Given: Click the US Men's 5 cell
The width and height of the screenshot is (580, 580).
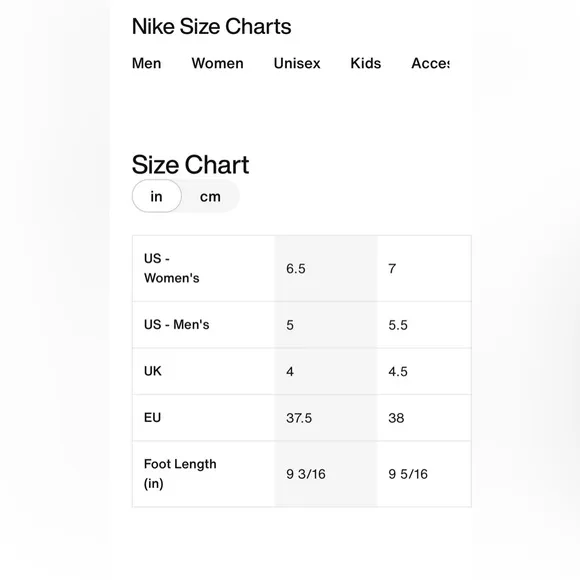Looking at the screenshot, I should pyautogui.click(x=326, y=325).
